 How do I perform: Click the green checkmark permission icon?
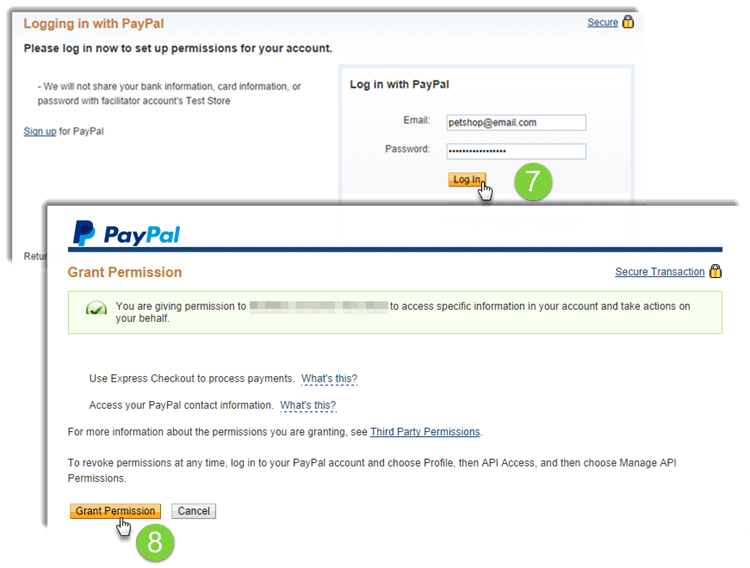pos(96,308)
